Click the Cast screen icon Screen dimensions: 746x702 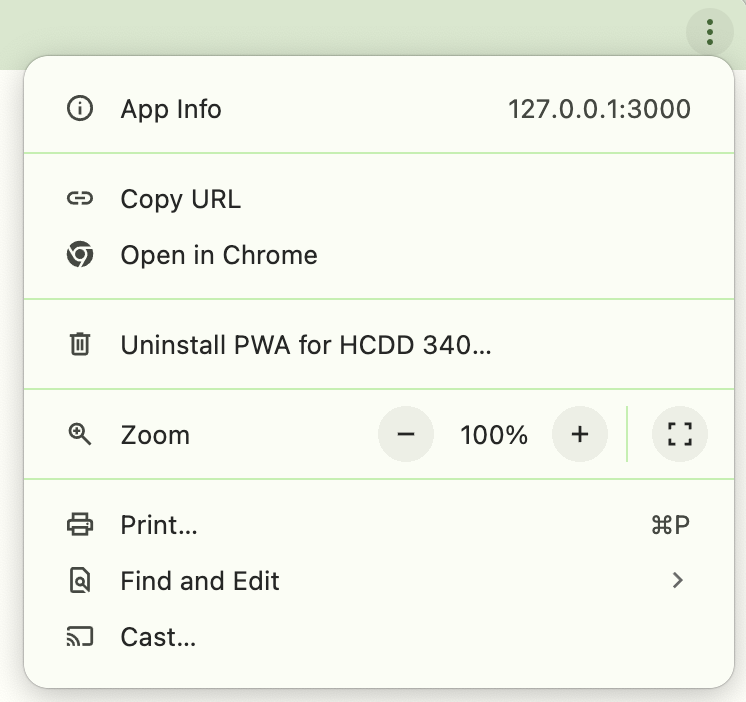point(79,637)
